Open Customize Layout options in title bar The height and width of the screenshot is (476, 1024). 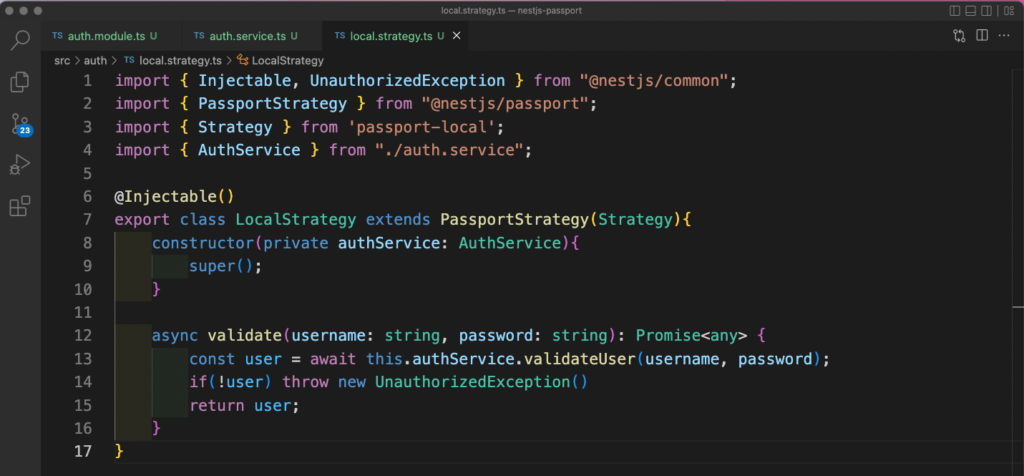click(x=1008, y=11)
